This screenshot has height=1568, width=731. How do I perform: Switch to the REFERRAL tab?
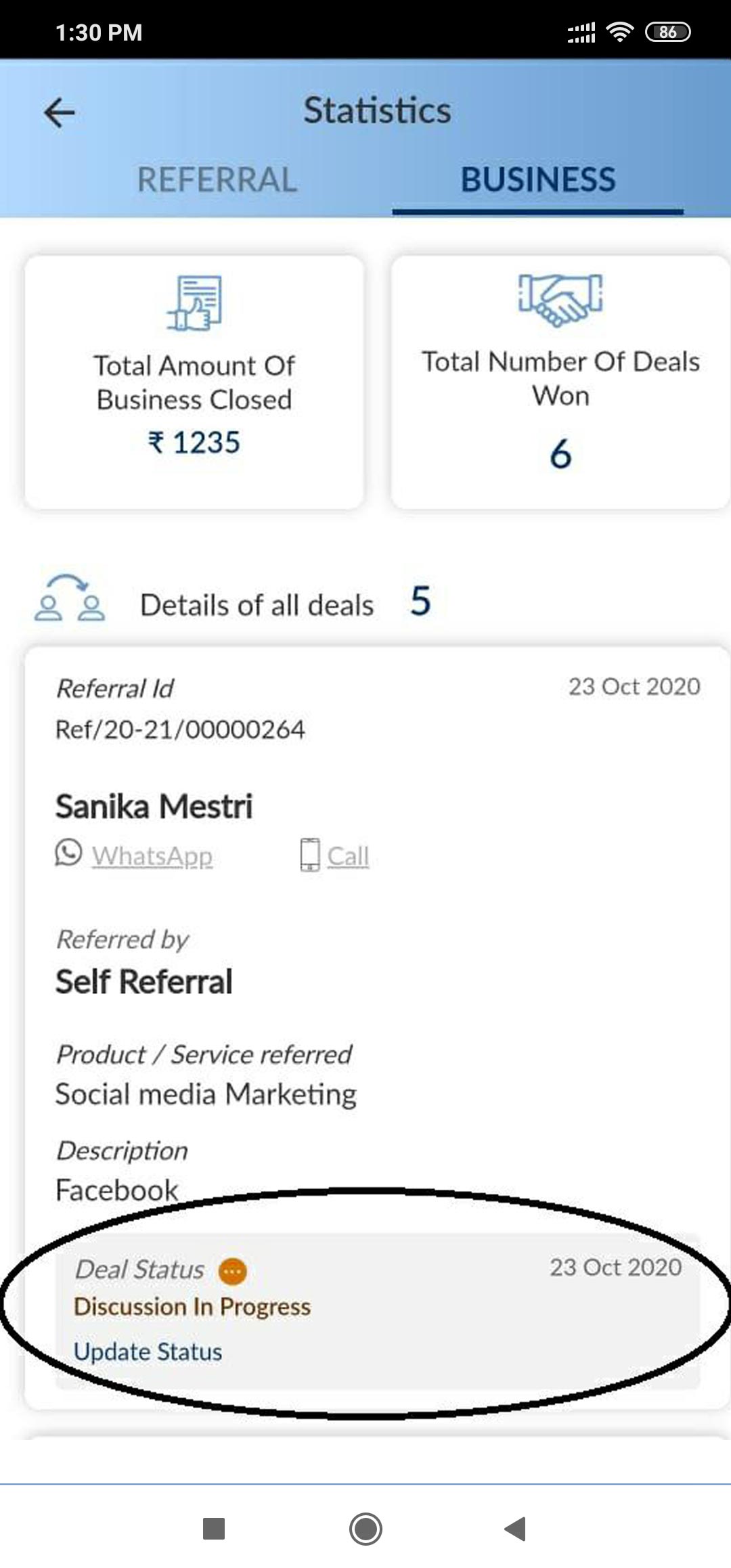pos(217,180)
